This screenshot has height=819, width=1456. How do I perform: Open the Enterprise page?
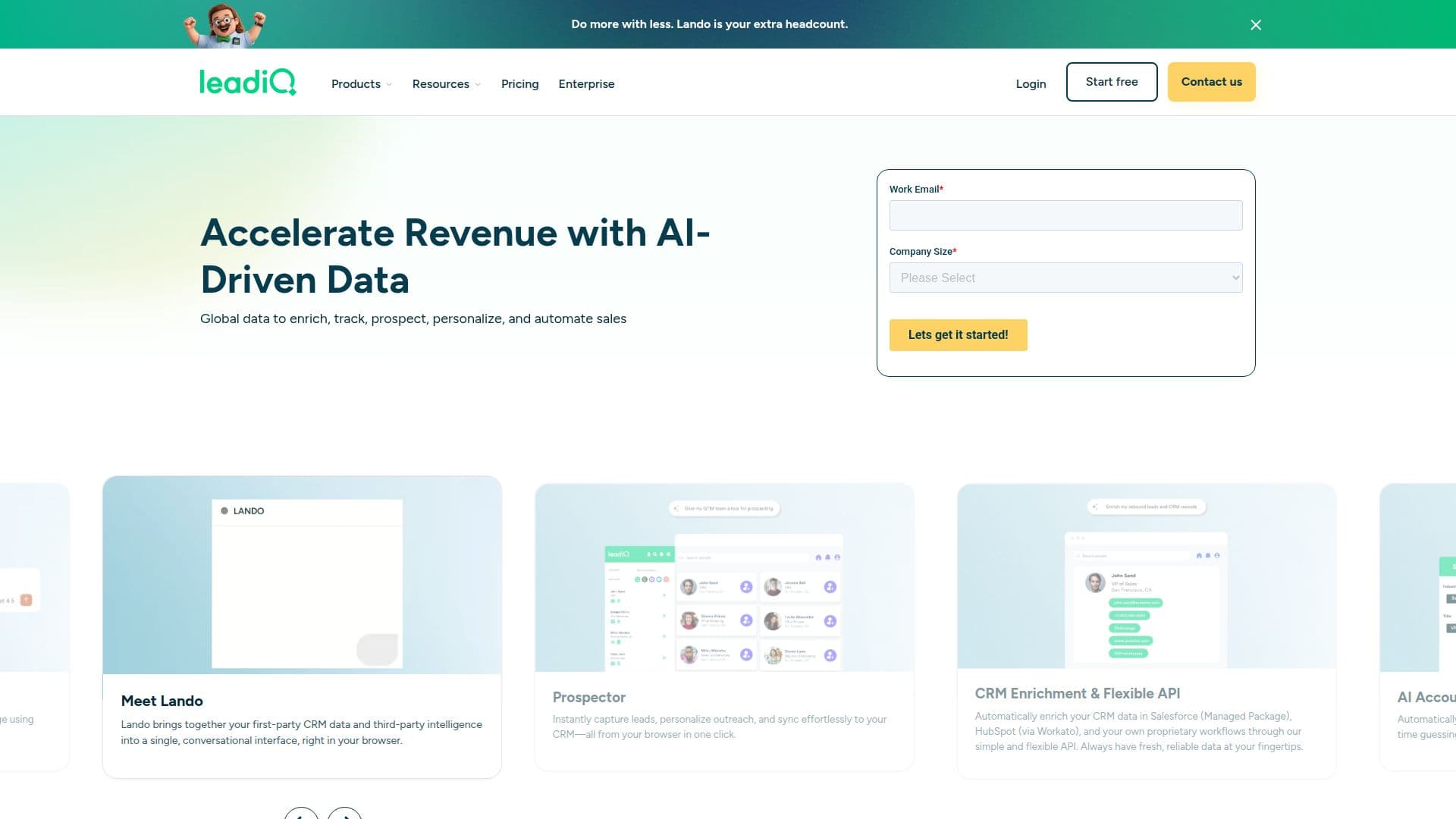[x=586, y=84]
